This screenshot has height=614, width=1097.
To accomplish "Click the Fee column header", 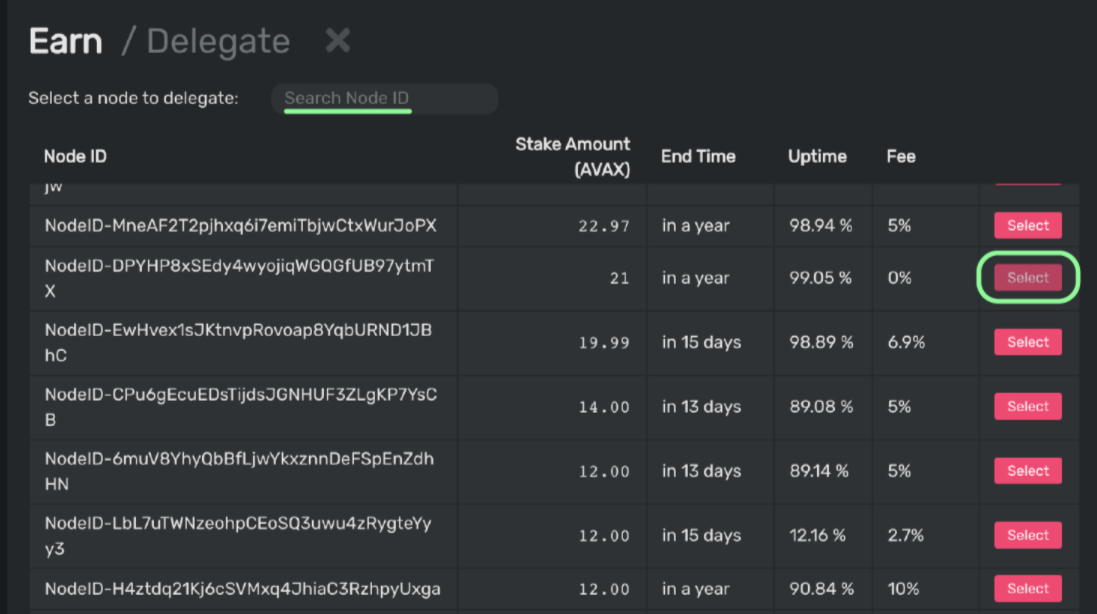I will pyautogui.click(x=901, y=157).
